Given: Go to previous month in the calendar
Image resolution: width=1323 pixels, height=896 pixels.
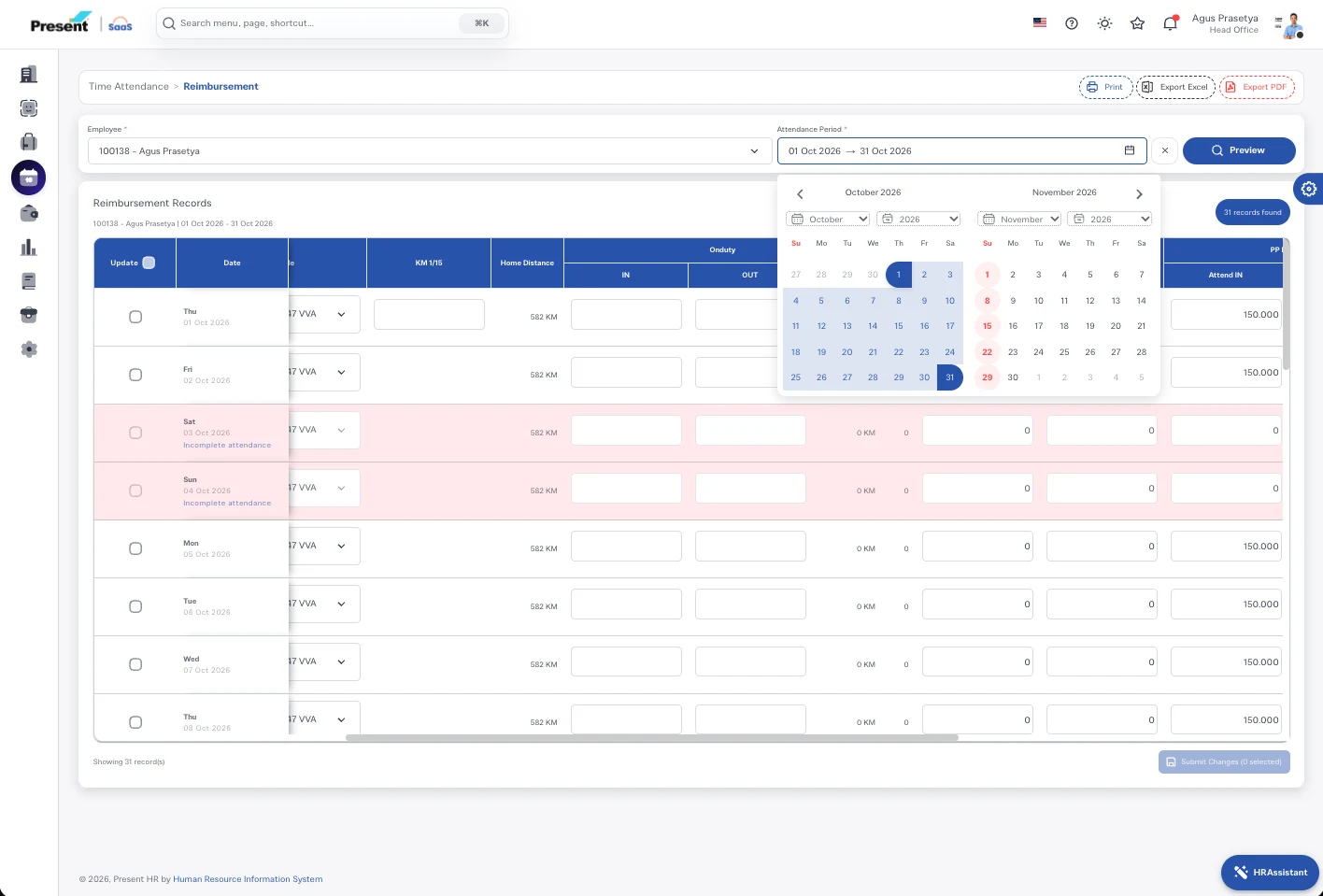Looking at the screenshot, I should 800,194.
